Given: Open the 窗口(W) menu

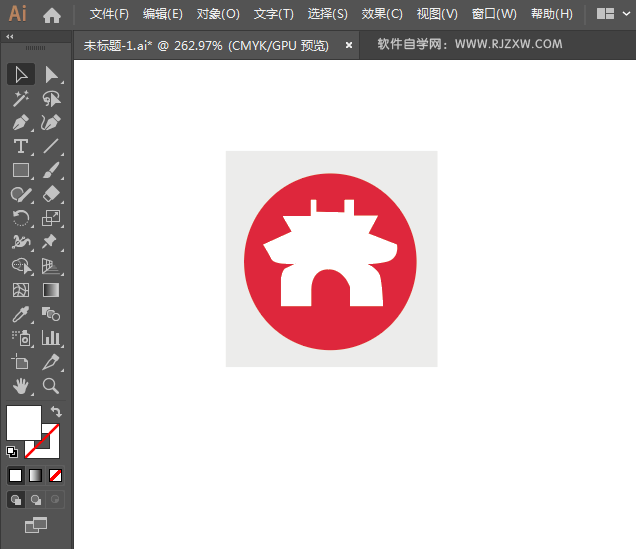Looking at the screenshot, I should [x=494, y=14].
